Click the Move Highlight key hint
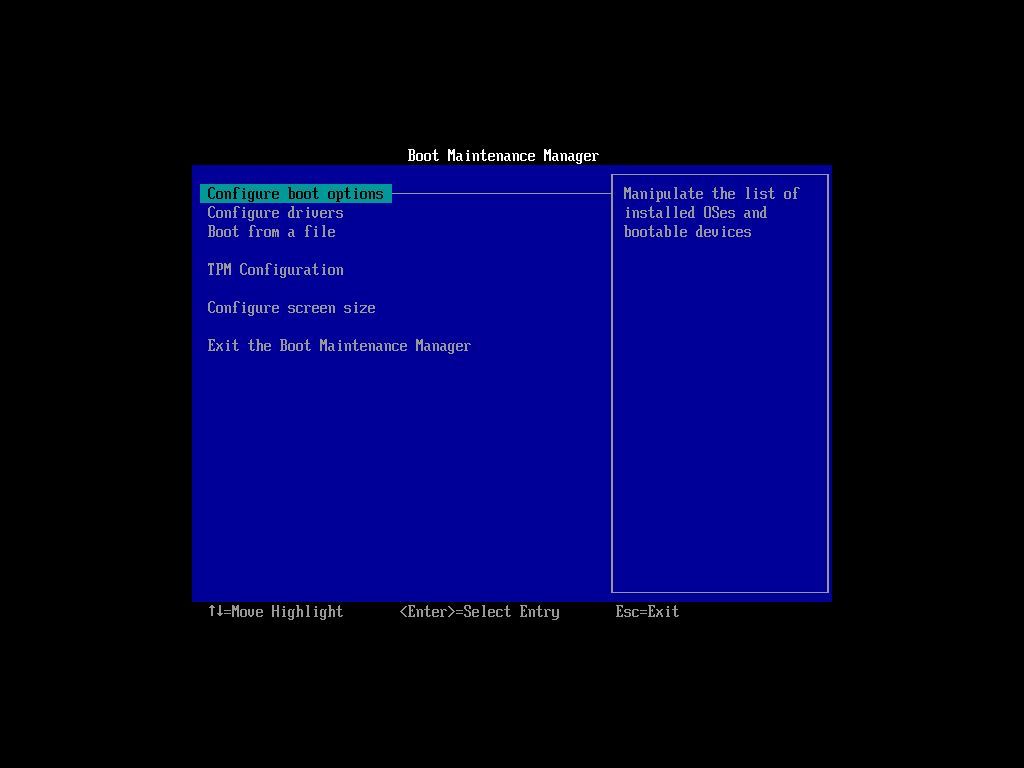This screenshot has height=768, width=1024. 275,611
